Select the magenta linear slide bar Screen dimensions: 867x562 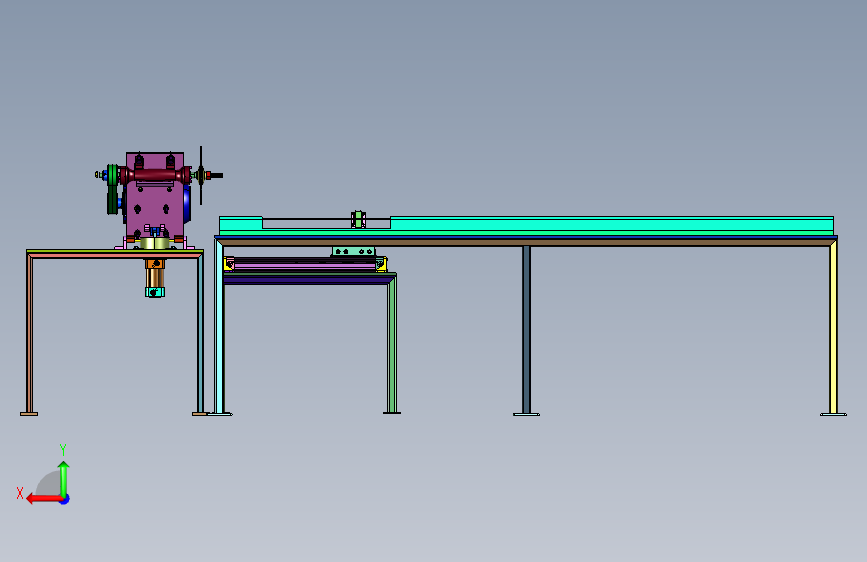pos(305,267)
